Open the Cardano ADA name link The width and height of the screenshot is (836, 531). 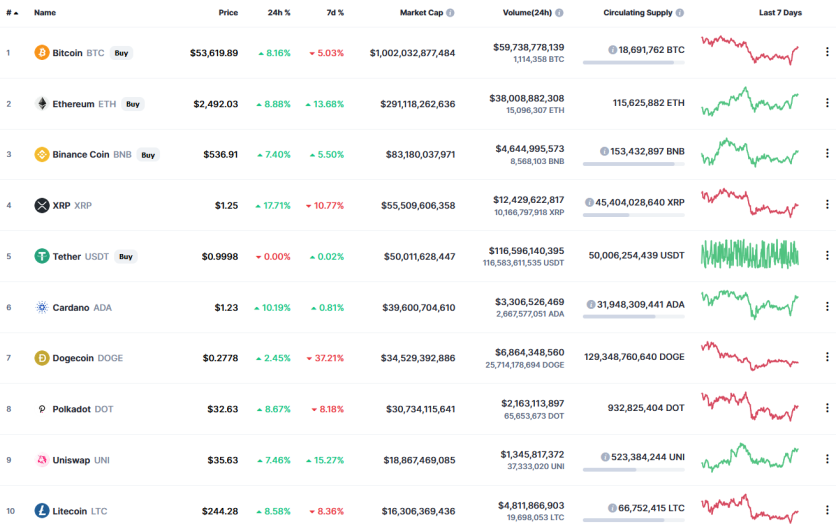[x=82, y=308]
